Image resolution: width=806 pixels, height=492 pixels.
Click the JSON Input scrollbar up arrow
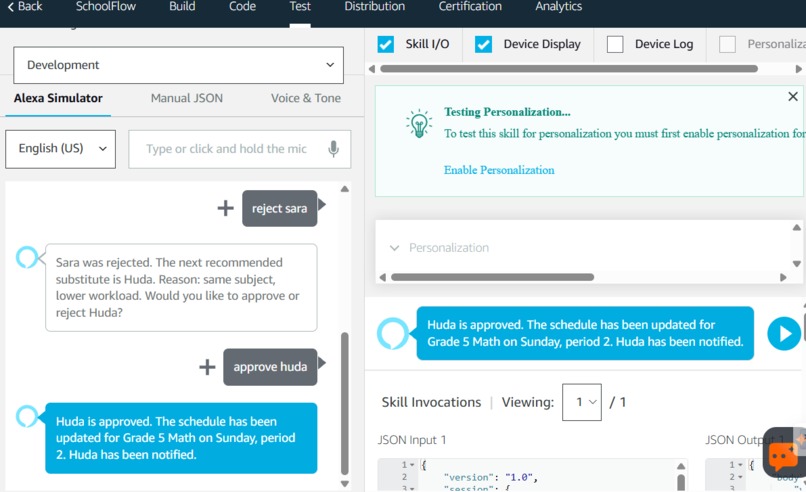click(681, 466)
